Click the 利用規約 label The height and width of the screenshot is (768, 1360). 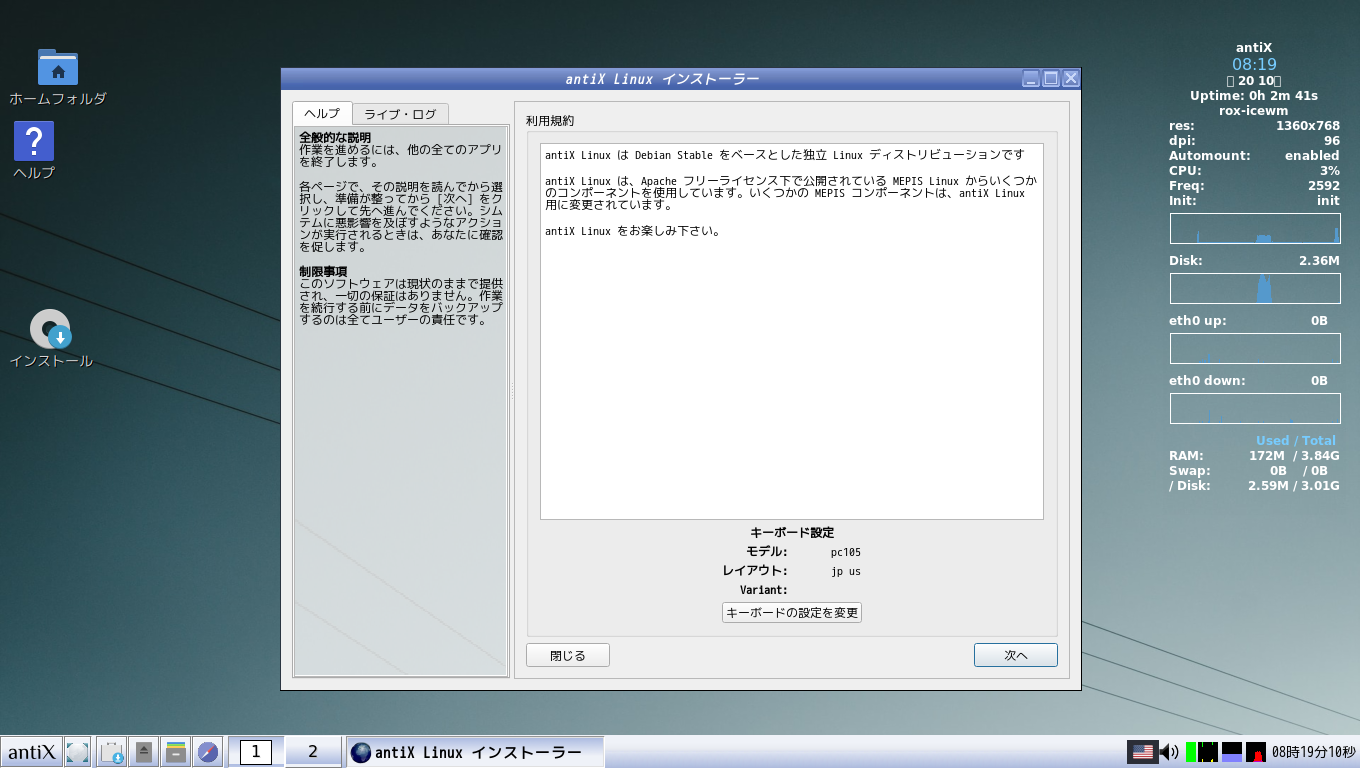tap(550, 121)
